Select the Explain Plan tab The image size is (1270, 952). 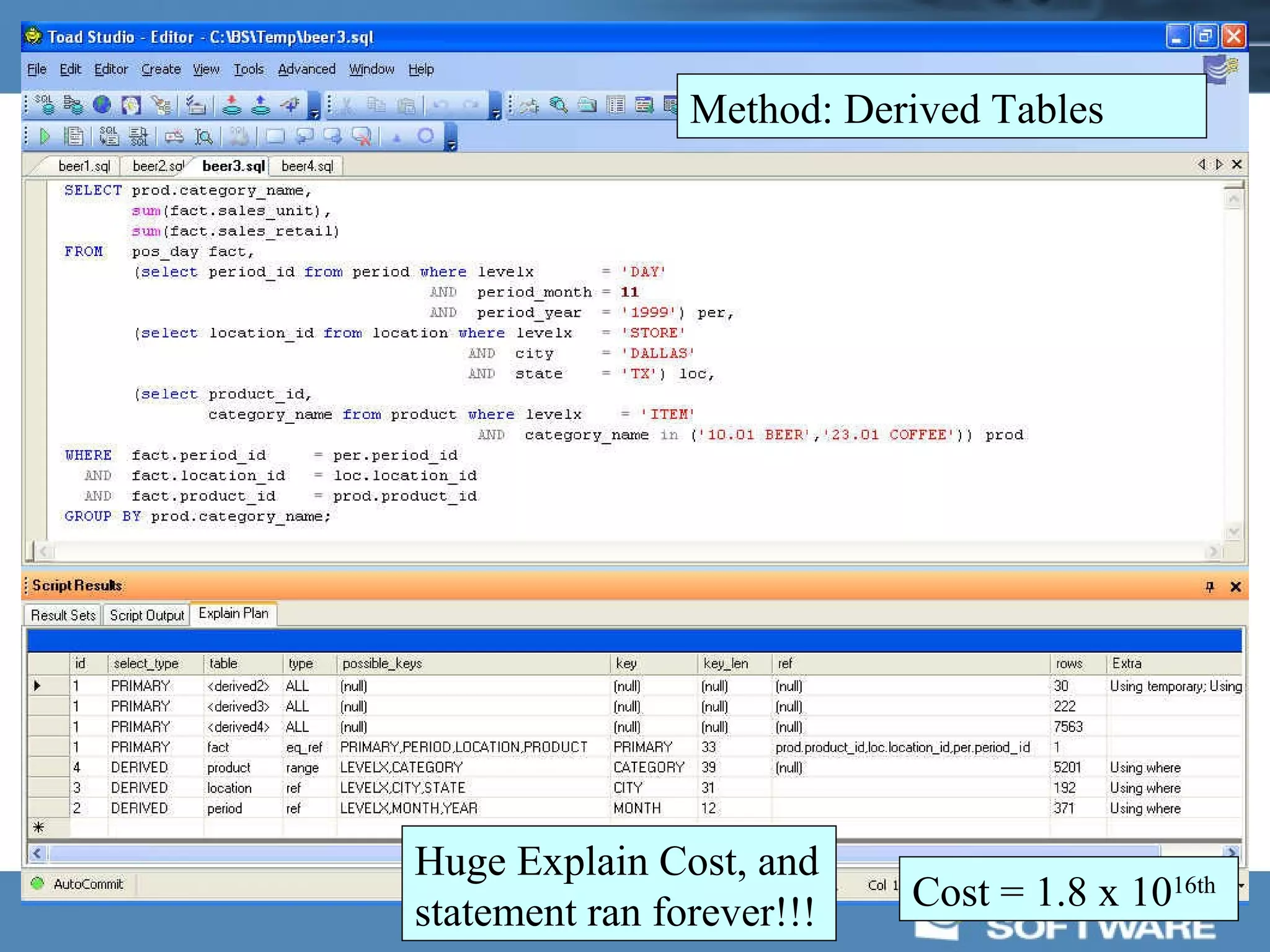[233, 614]
